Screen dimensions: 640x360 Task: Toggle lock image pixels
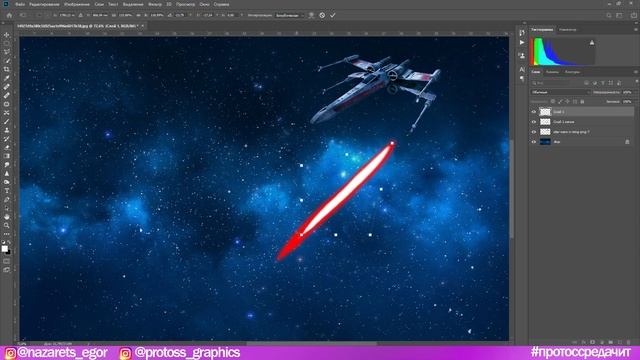(x=560, y=102)
